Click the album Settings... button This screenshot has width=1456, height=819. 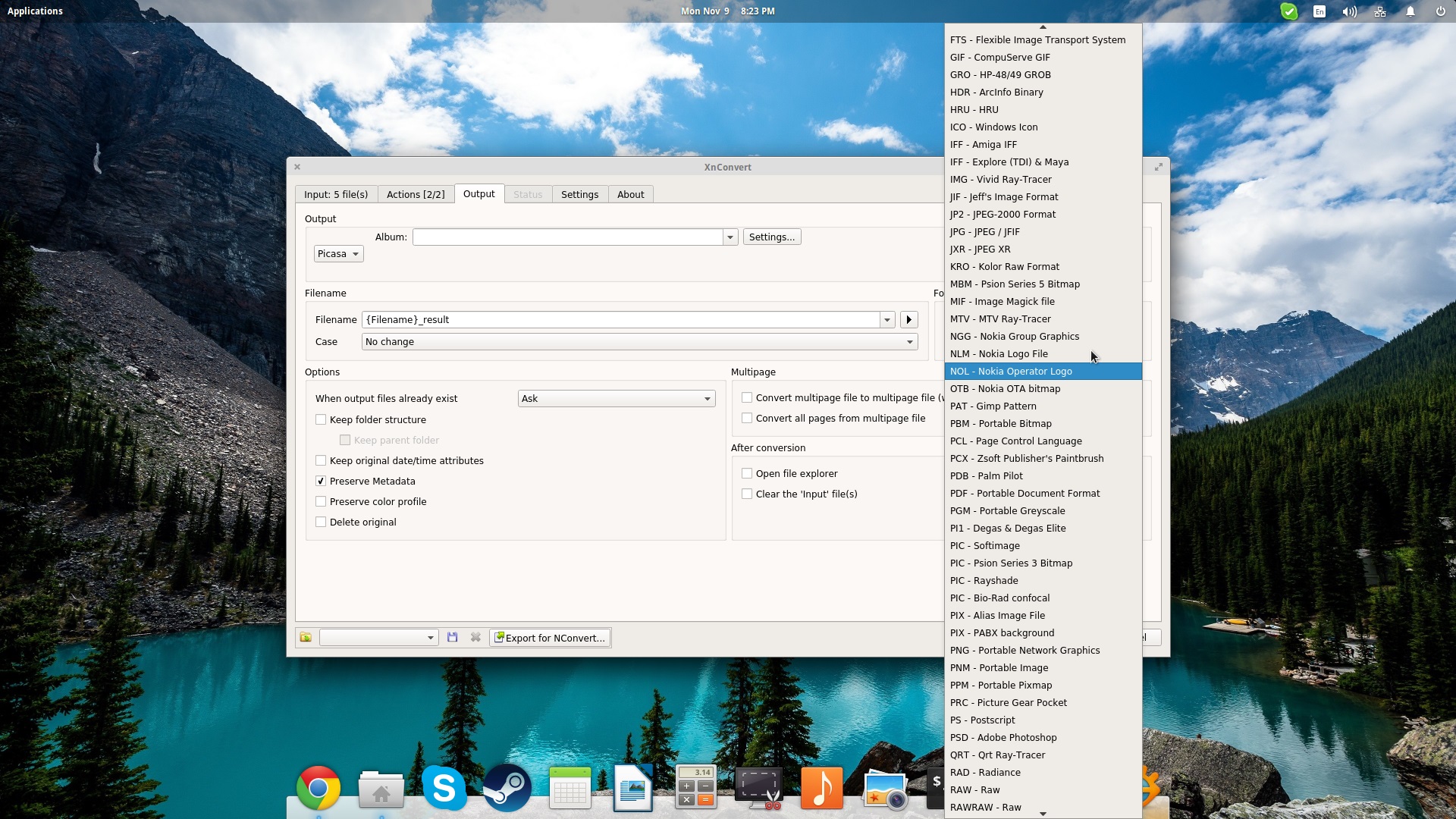pos(771,237)
